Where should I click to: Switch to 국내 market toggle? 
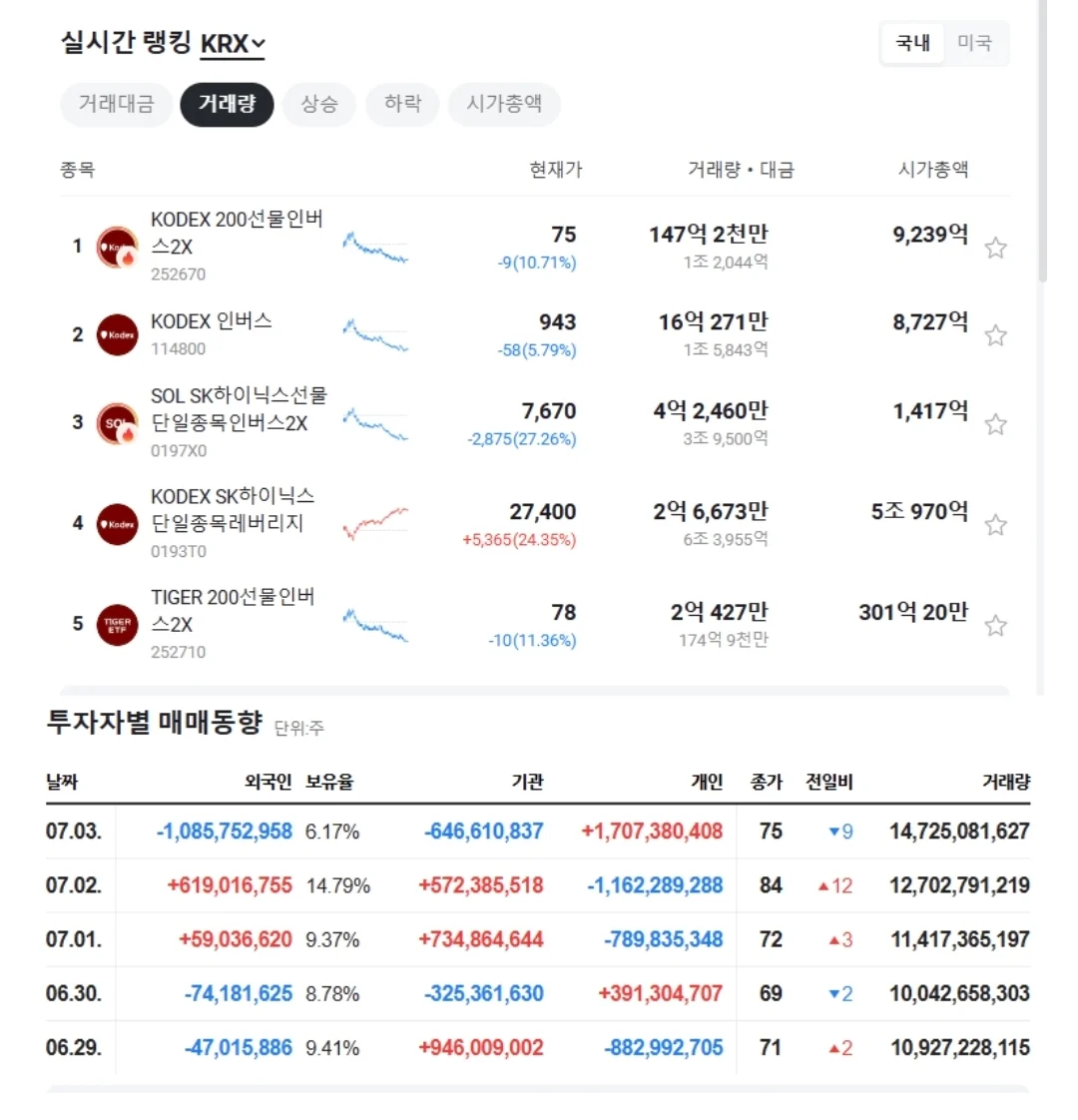(912, 43)
